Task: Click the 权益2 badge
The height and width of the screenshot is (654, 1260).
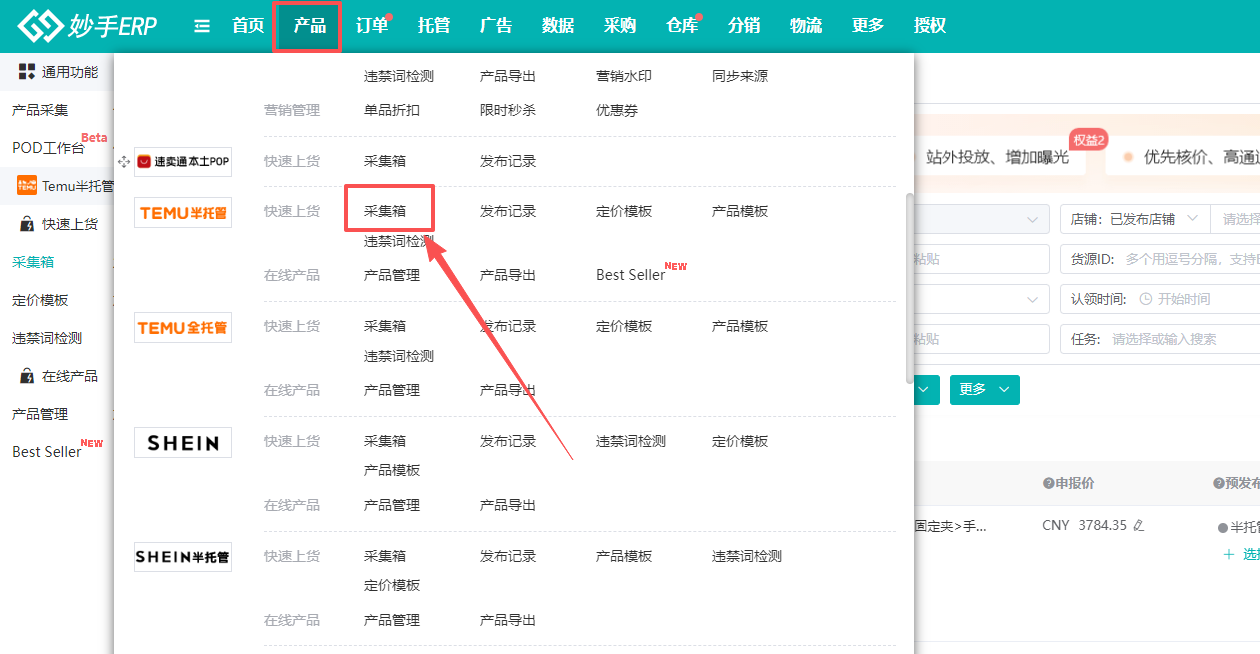Action: point(1088,140)
